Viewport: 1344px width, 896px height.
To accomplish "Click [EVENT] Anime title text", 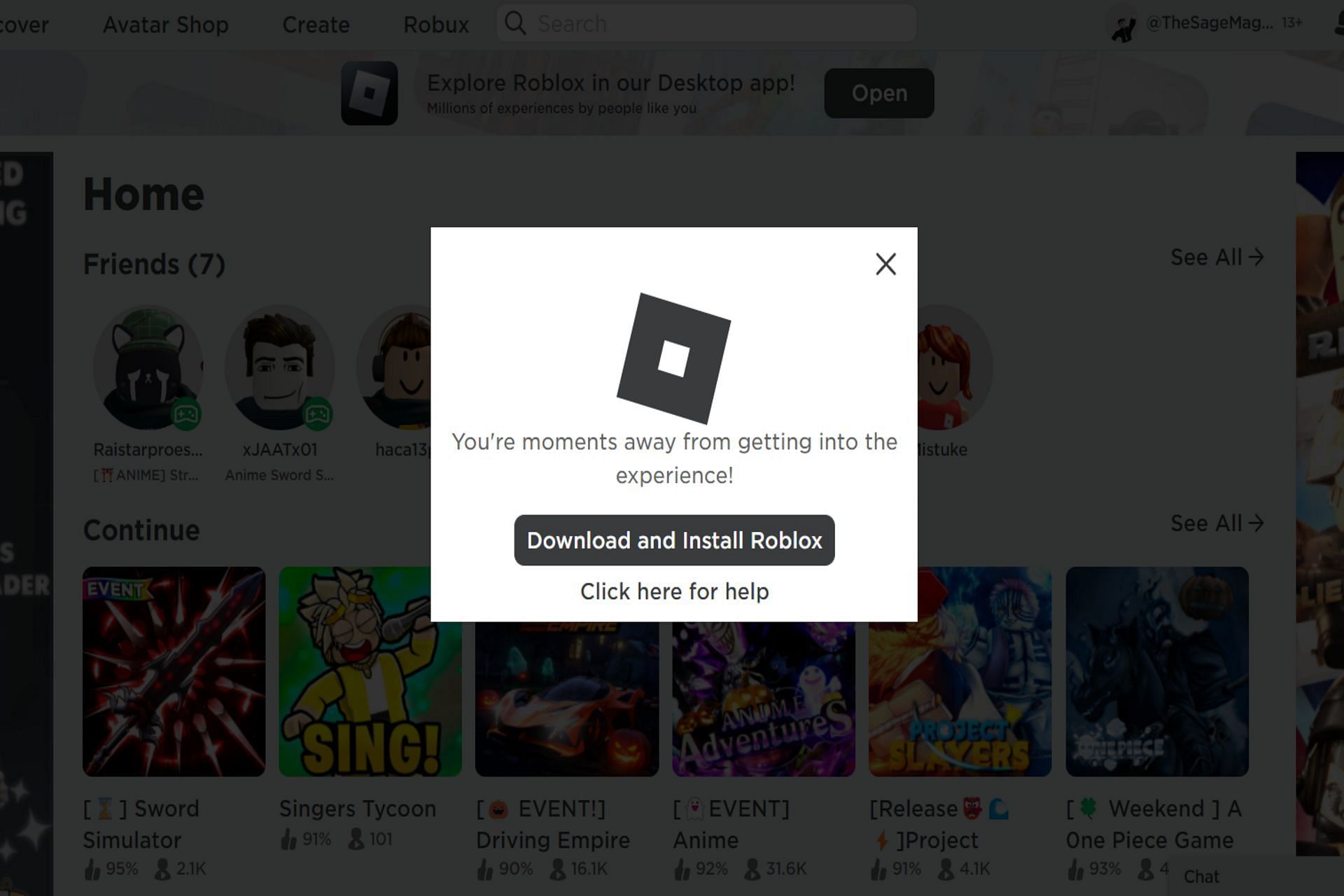I will [731, 824].
